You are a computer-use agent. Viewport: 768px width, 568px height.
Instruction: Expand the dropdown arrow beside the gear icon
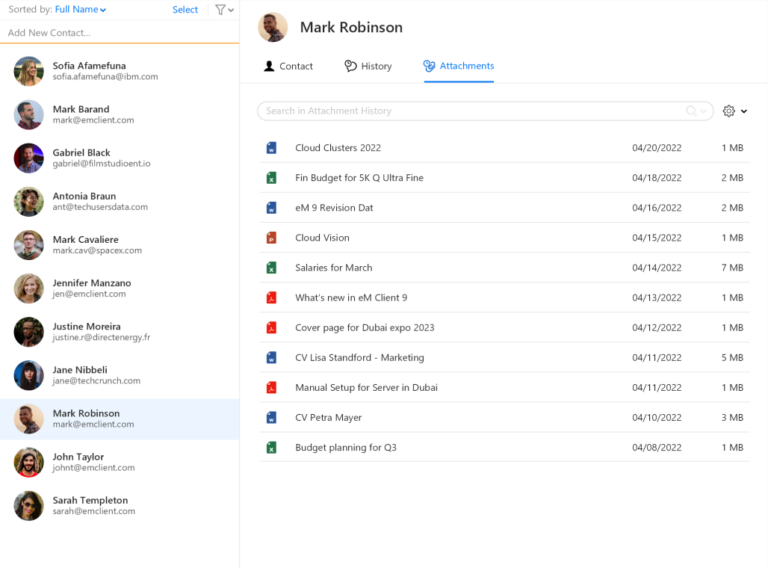click(744, 111)
